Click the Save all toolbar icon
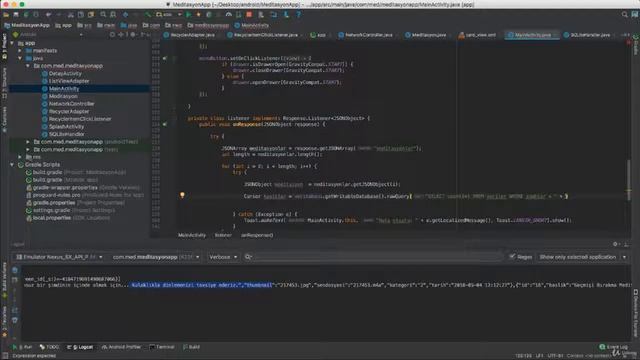Viewport: 640px width, 360px height. (16, 15)
